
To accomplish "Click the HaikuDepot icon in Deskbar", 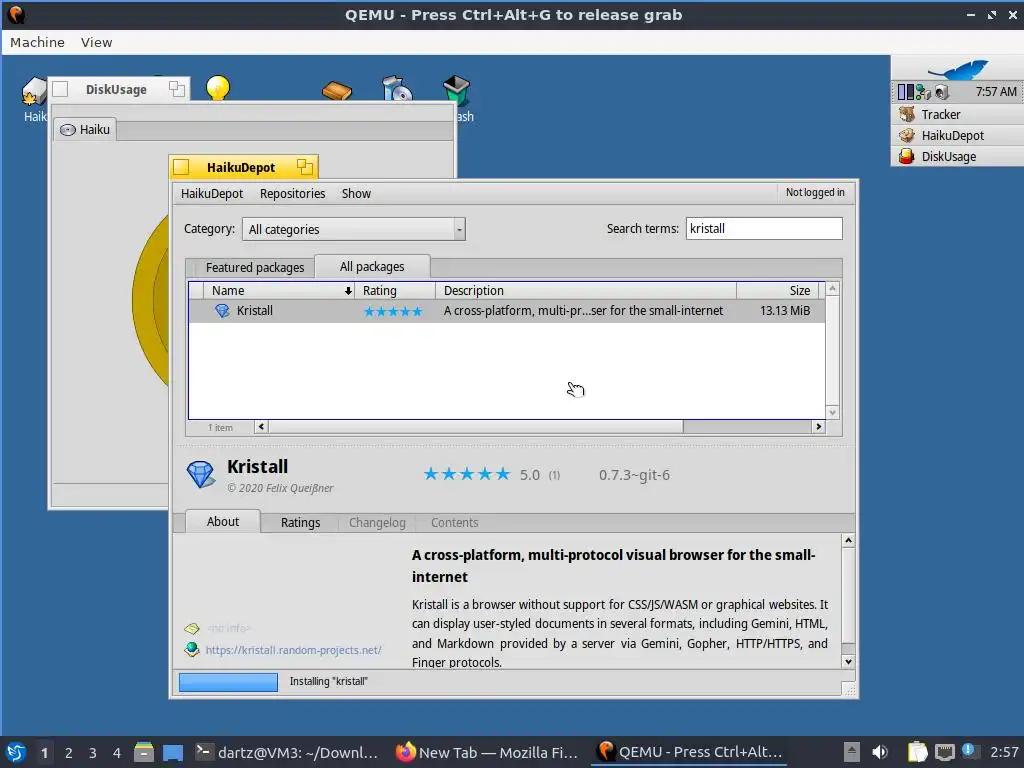I will 906,135.
